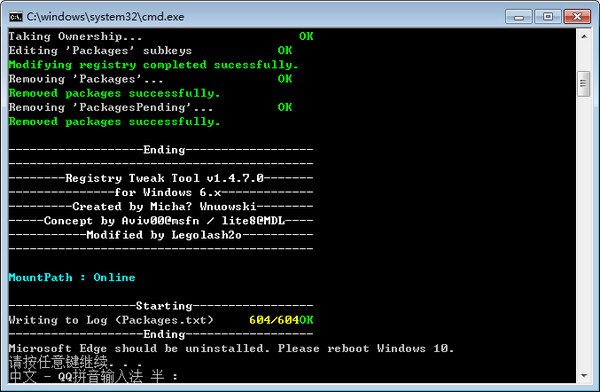Click the yellow 604/604 counter
Viewport: 600px width, 392px height.
click(274, 320)
